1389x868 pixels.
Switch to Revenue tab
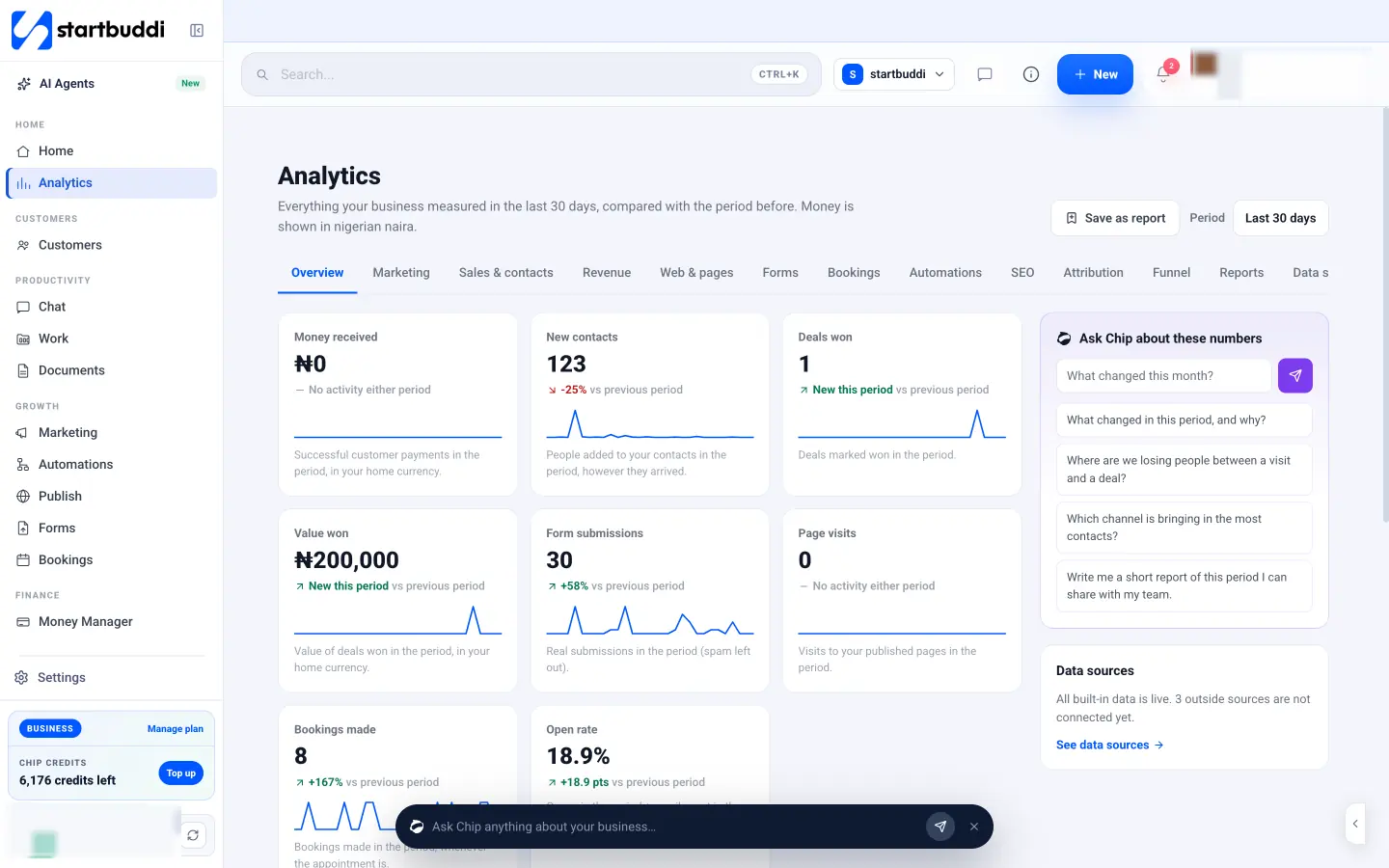tap(607, 273)
